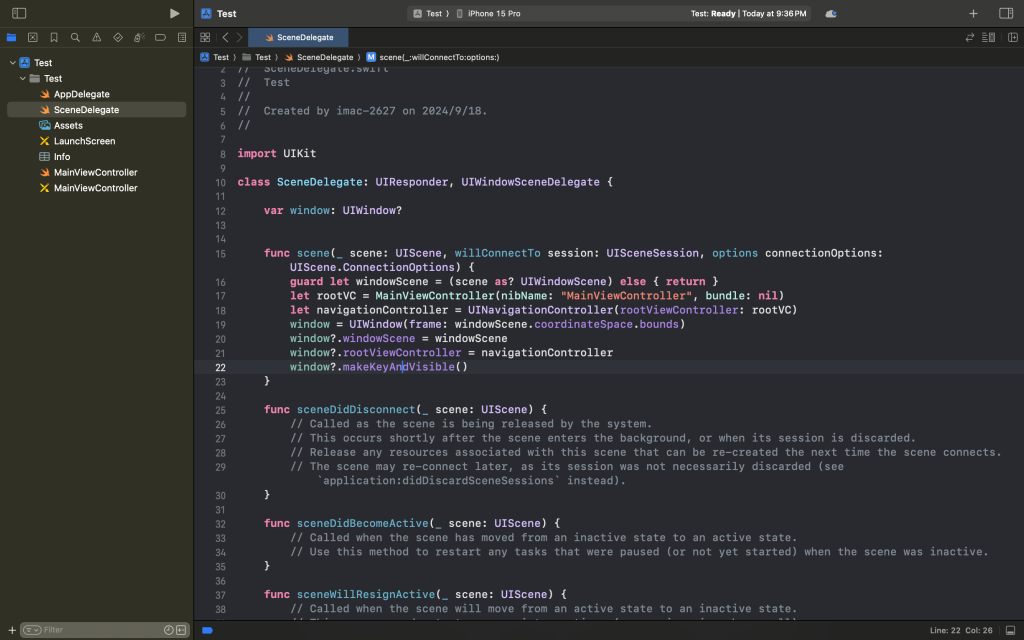1024x640 pixels.
Task: Open the scene(_:willConnectTo:options:) jump bar item
Action: [433, 57]
